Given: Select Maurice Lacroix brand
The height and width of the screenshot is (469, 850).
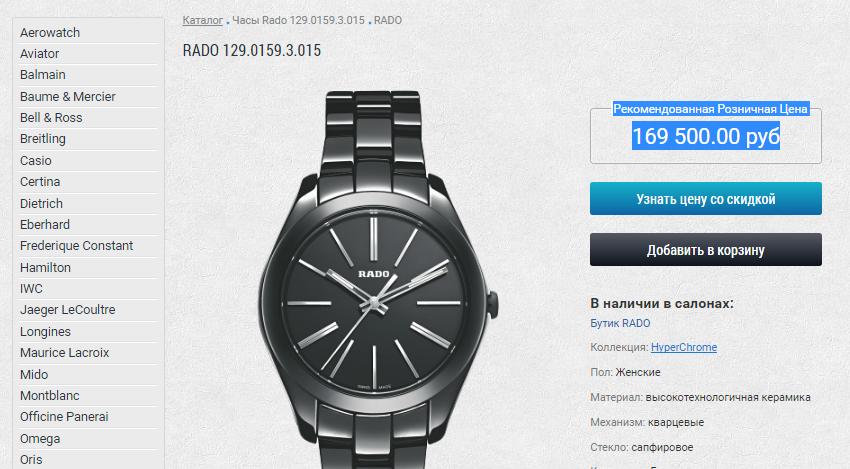Looking at the screenshot, I should click(65, 352).
